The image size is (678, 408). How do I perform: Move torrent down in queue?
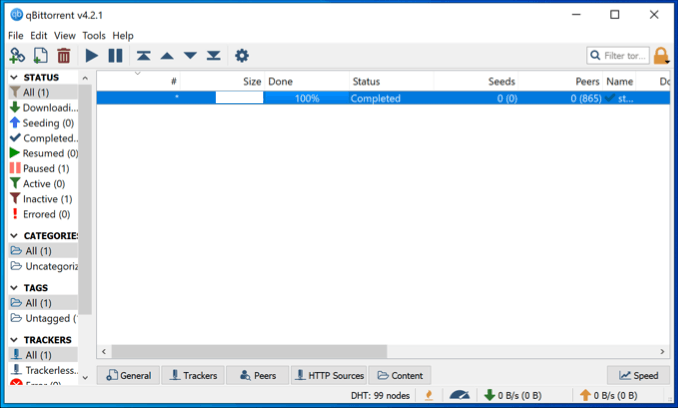pyautogui.click(x=190, y=56)
